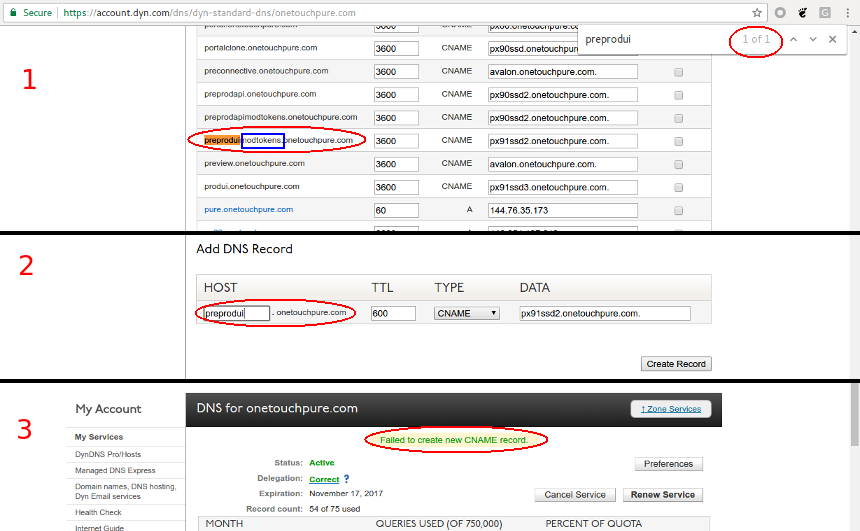Image resolution: width=860 pixels, height=531 pixels.
Task: Click 'preprodapi.onetouchpure.com' host name
Action: (x=260, y=94)
